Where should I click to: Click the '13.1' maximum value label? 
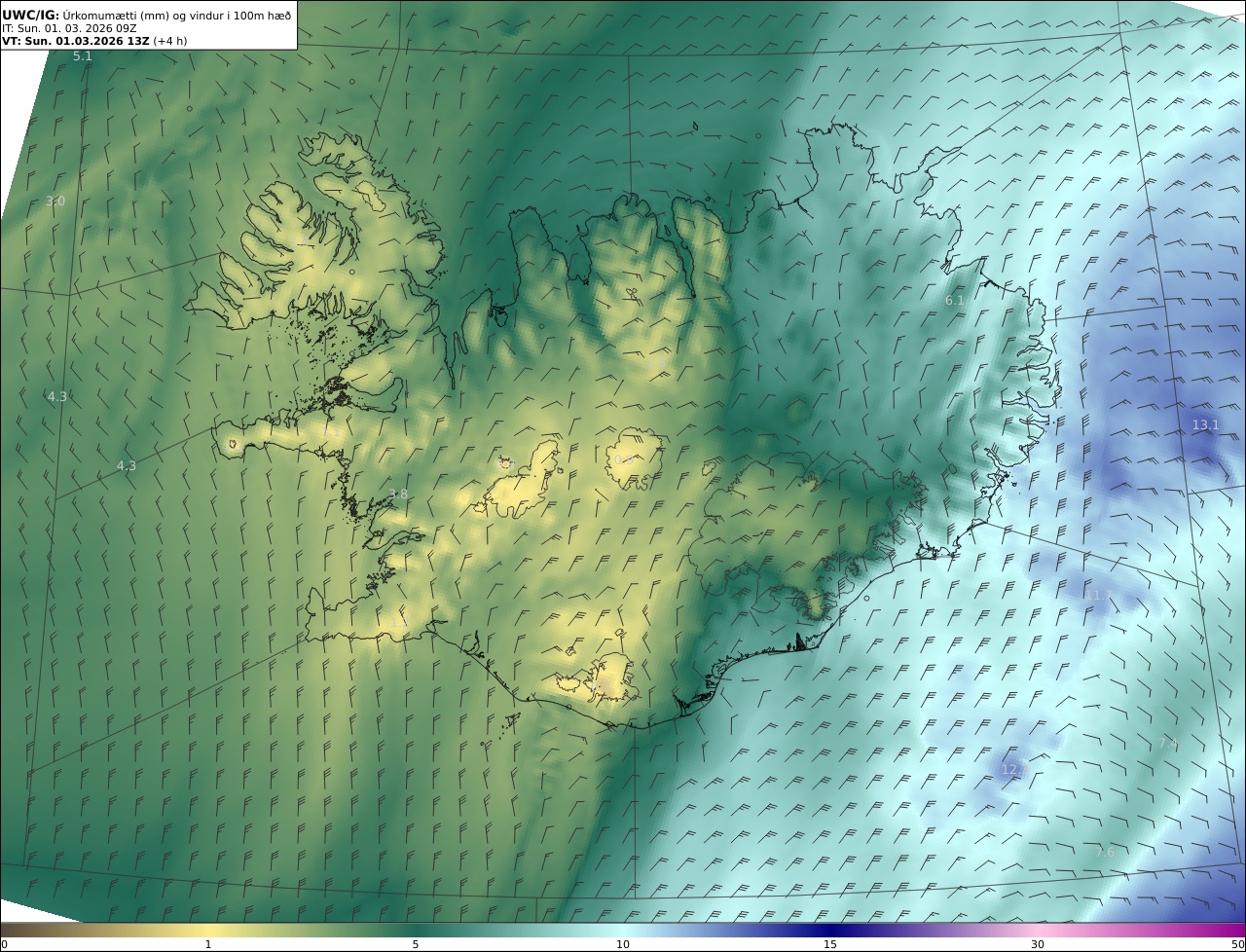(x=1206, y=425)
